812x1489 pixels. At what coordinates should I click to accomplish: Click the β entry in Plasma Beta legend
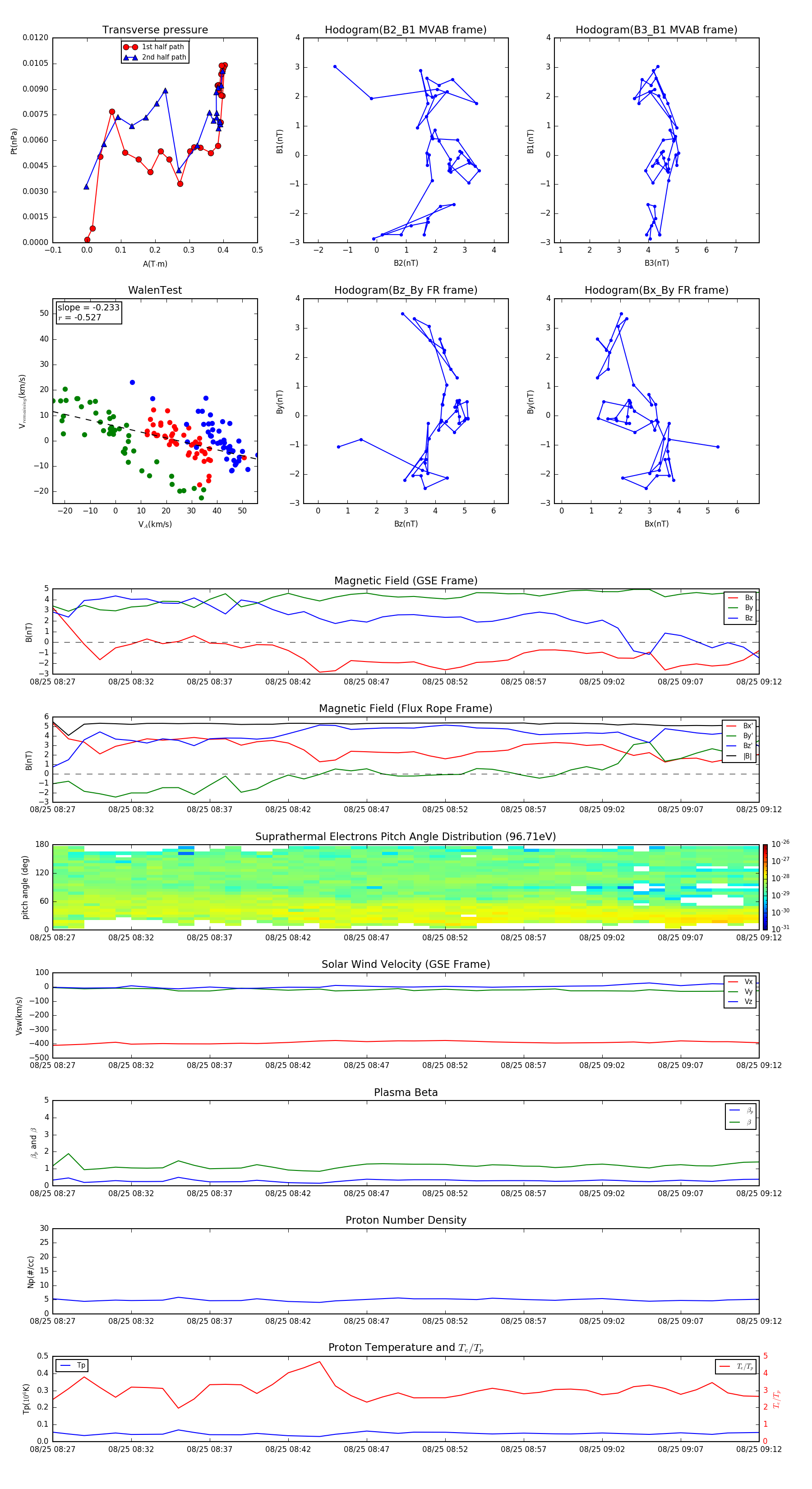[742, 1122]
